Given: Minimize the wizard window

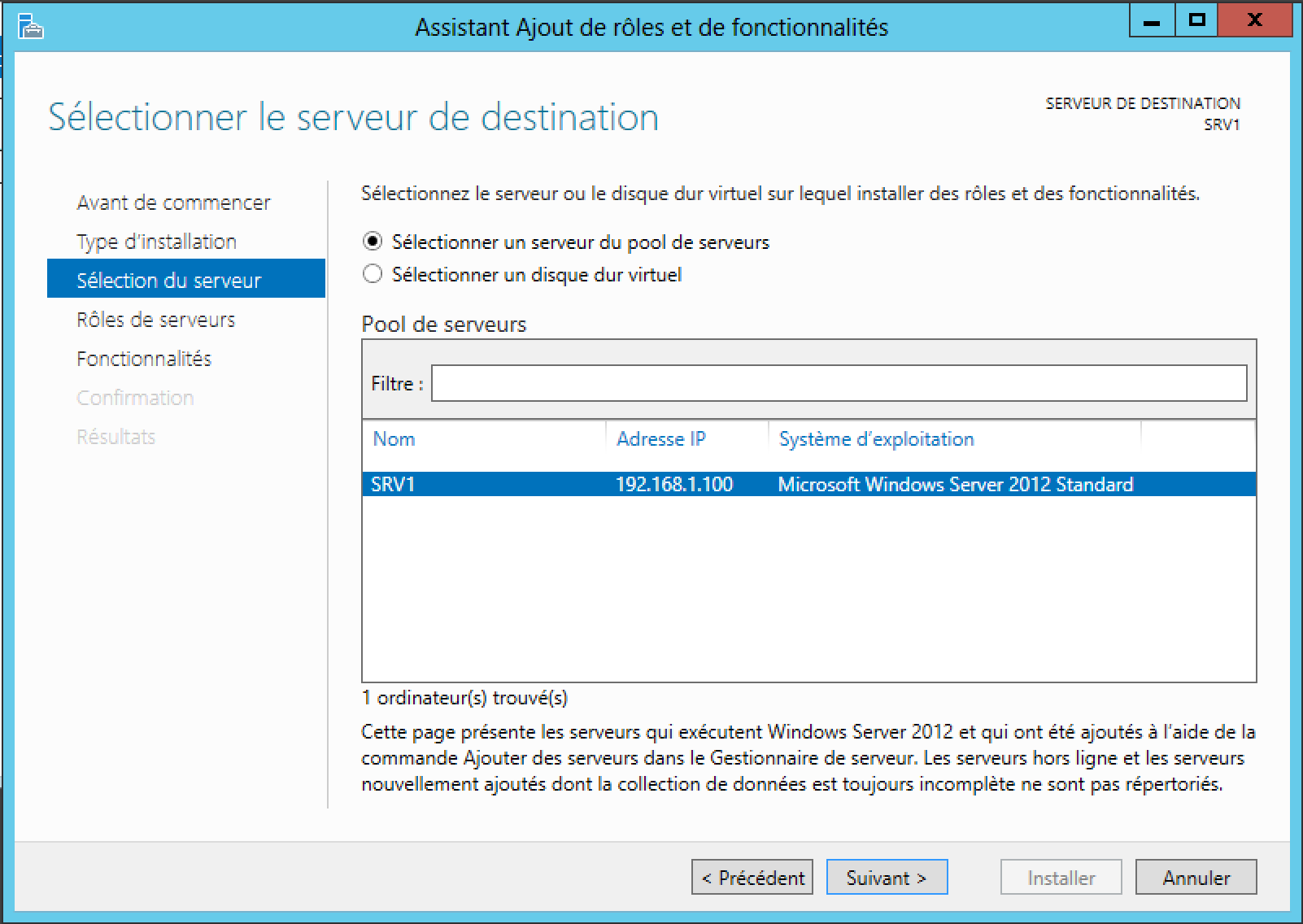Looking at the screenshot, I should (1151, 21).
